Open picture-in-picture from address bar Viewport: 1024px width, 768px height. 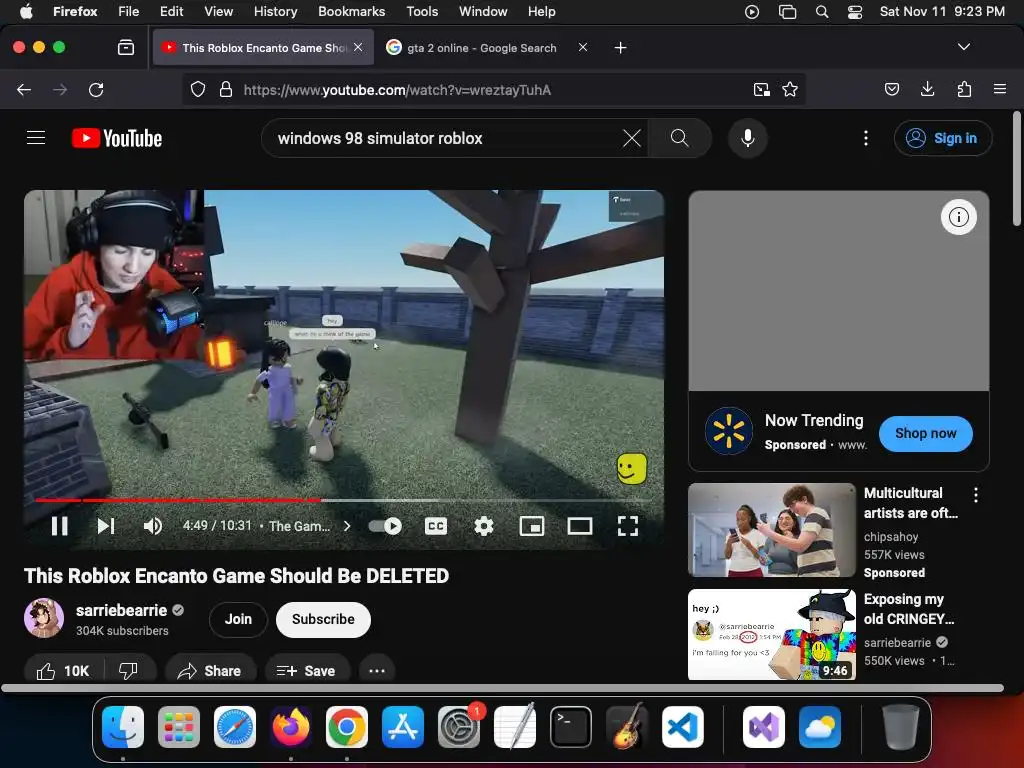(761, 89)
